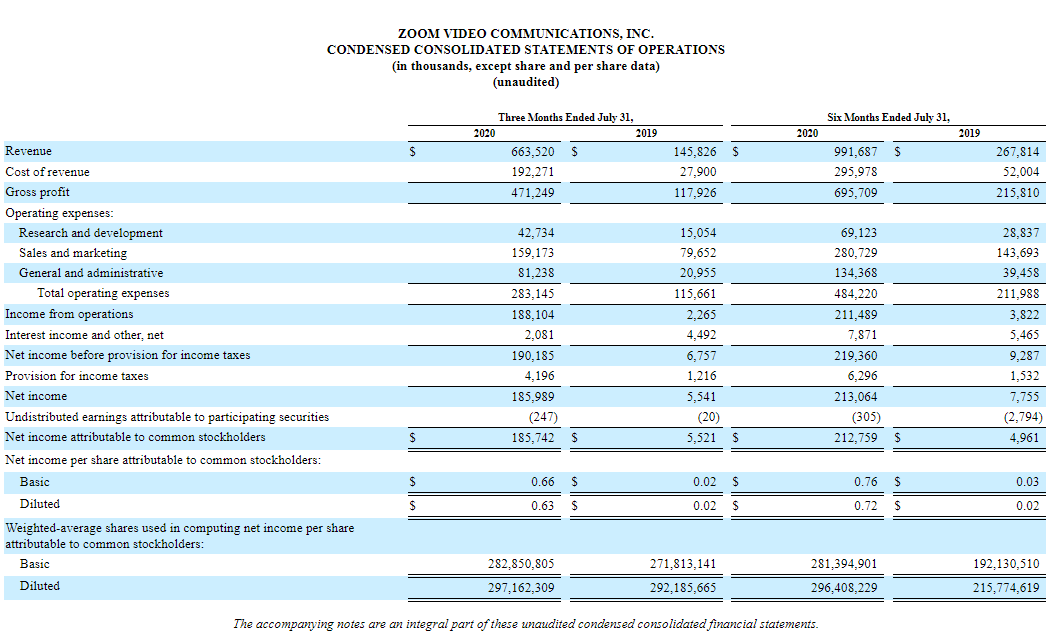Click the 'Three Months Ended July 31,' header
The width and height of the screenshot is (1053, 638).
click(565, 117)
